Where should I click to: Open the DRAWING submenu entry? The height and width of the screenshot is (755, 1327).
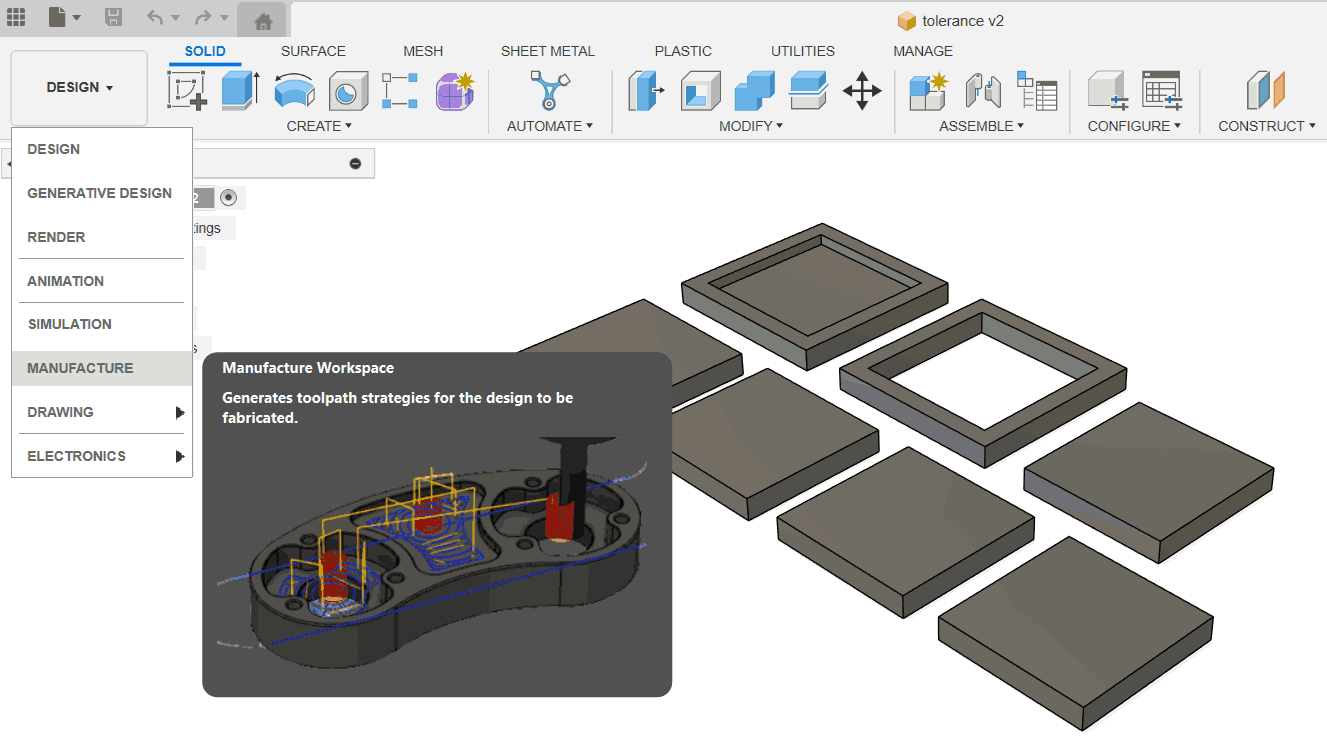(x=102, y=412)
